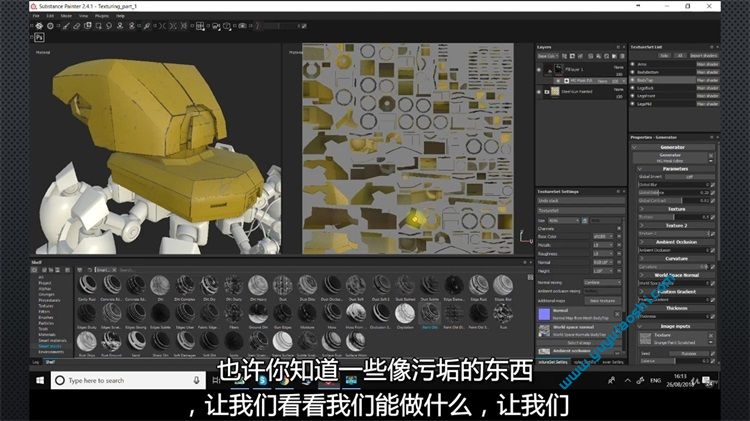Expand the Thickness section

(642, 309)
